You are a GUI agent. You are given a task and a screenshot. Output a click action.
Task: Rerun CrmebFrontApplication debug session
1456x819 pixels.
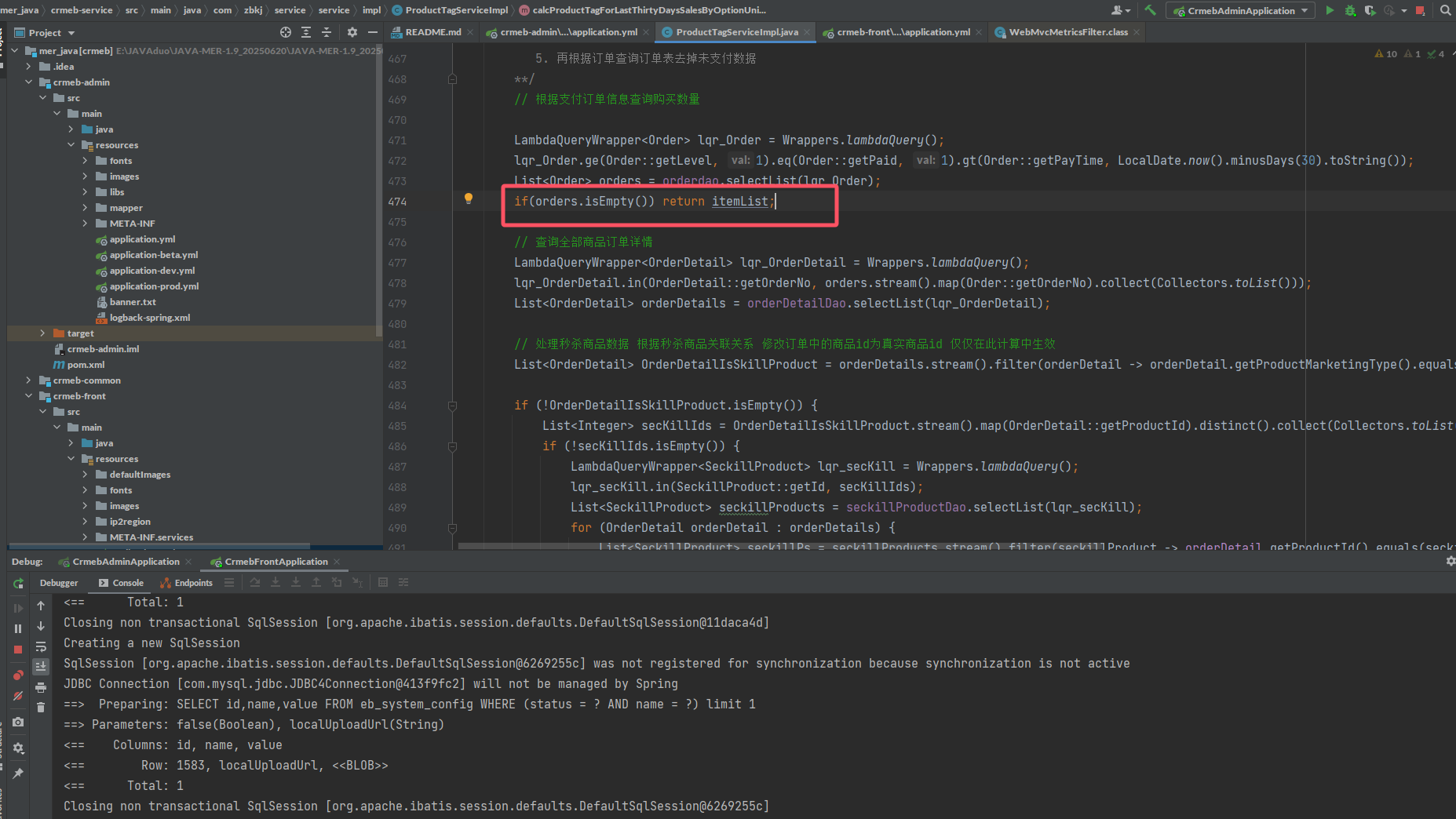click(x=18, y=584)
